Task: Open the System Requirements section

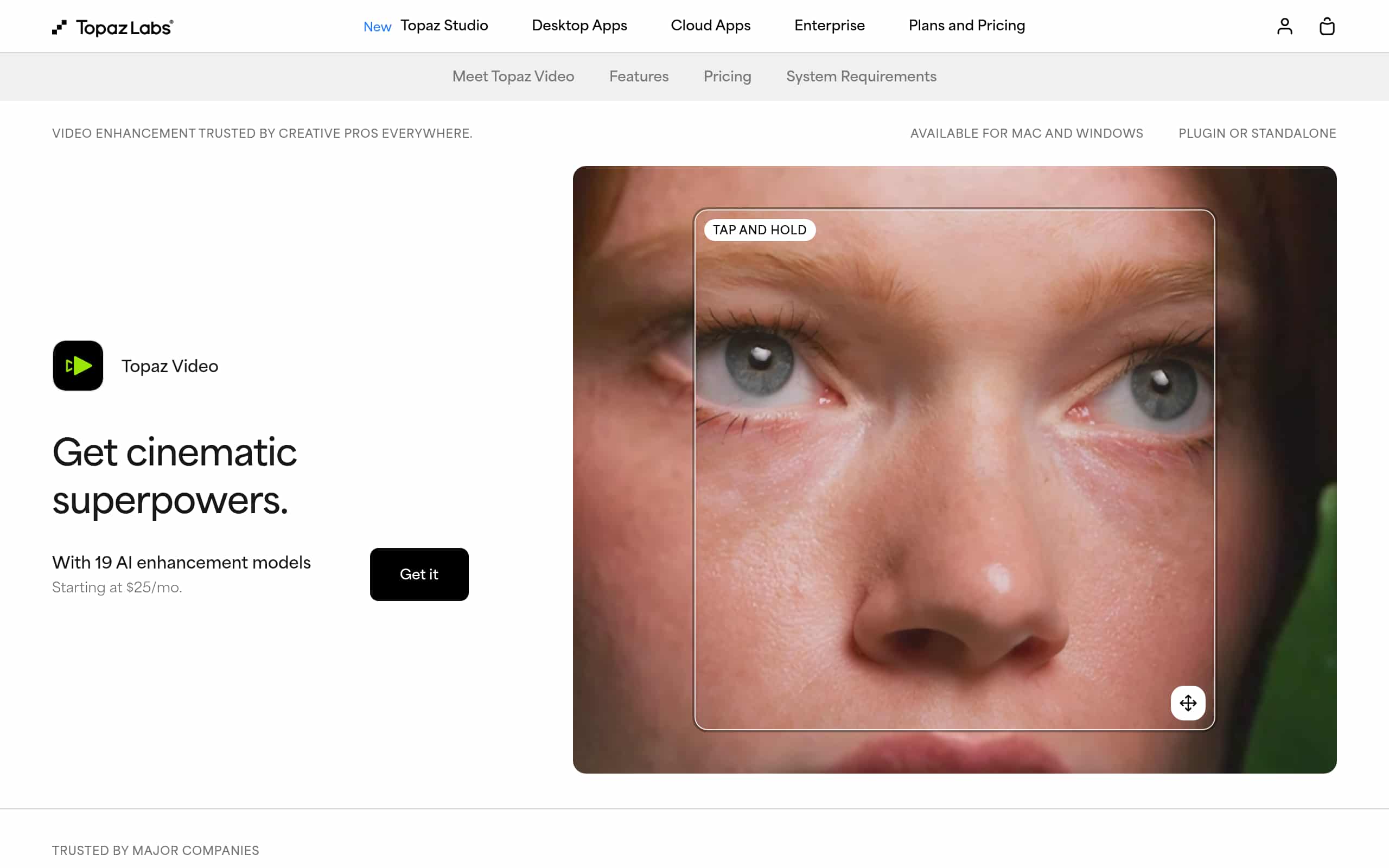Action: click(x=861, y=76)
